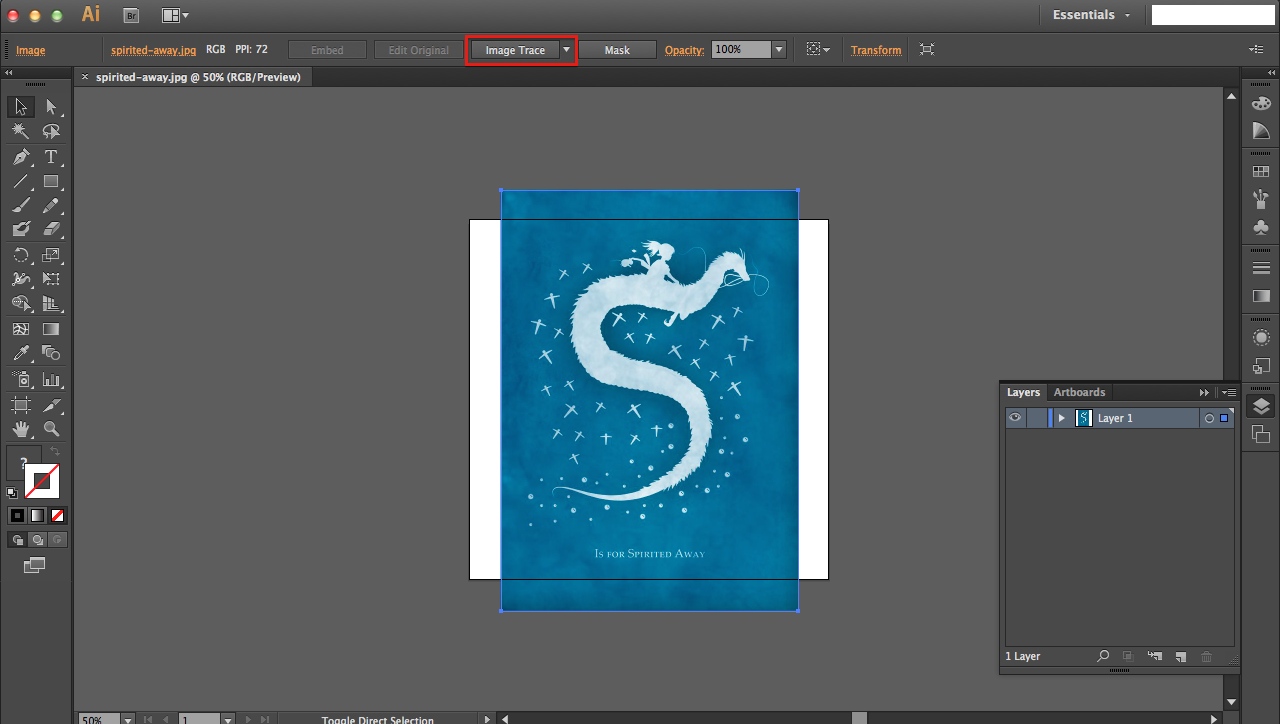The width and height of the screenshot is (1280, 724).
Task: Click the target circle for Layer 1
Action: click(x=1209, y=418)
